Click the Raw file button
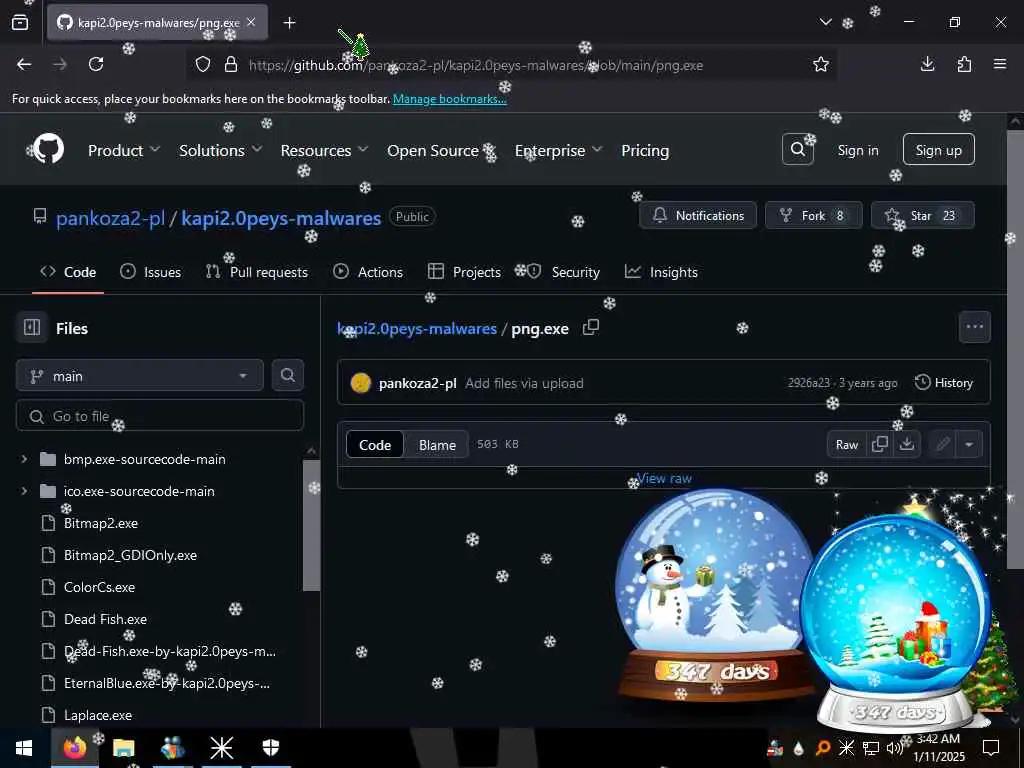 pyautogui.click(x=846, y=444)
